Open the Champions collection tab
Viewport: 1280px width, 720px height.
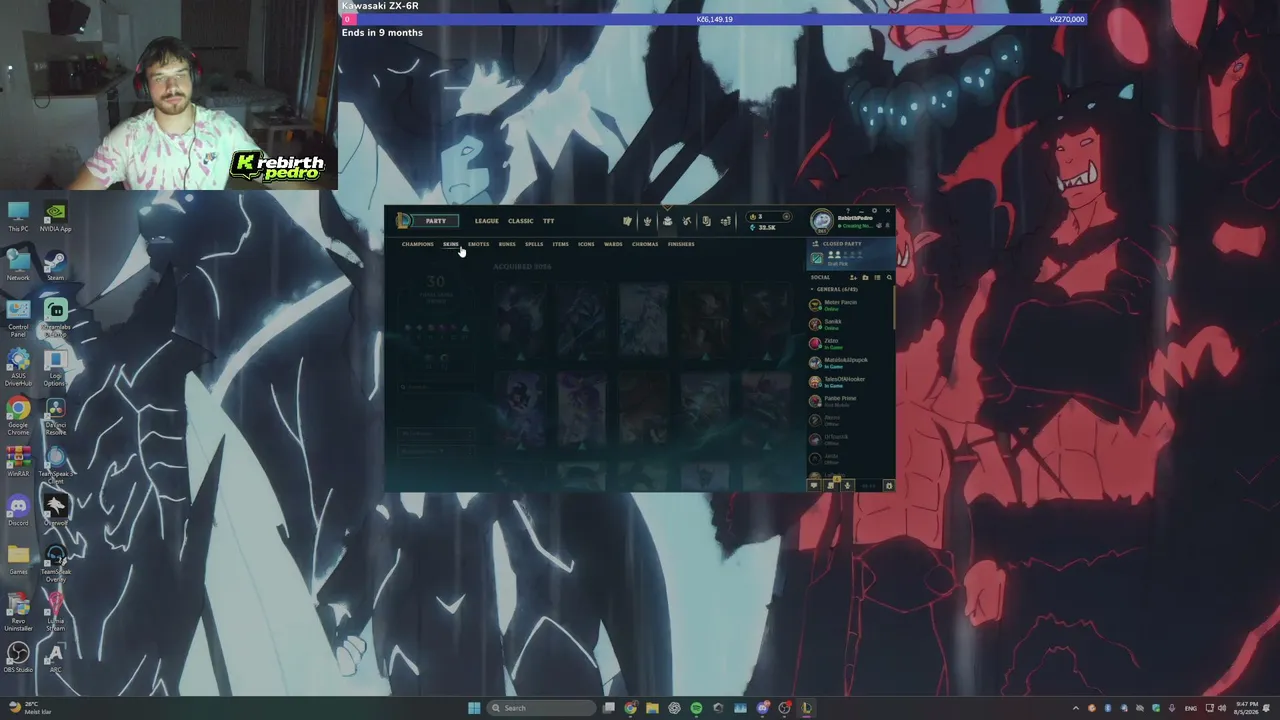point(418,244)
